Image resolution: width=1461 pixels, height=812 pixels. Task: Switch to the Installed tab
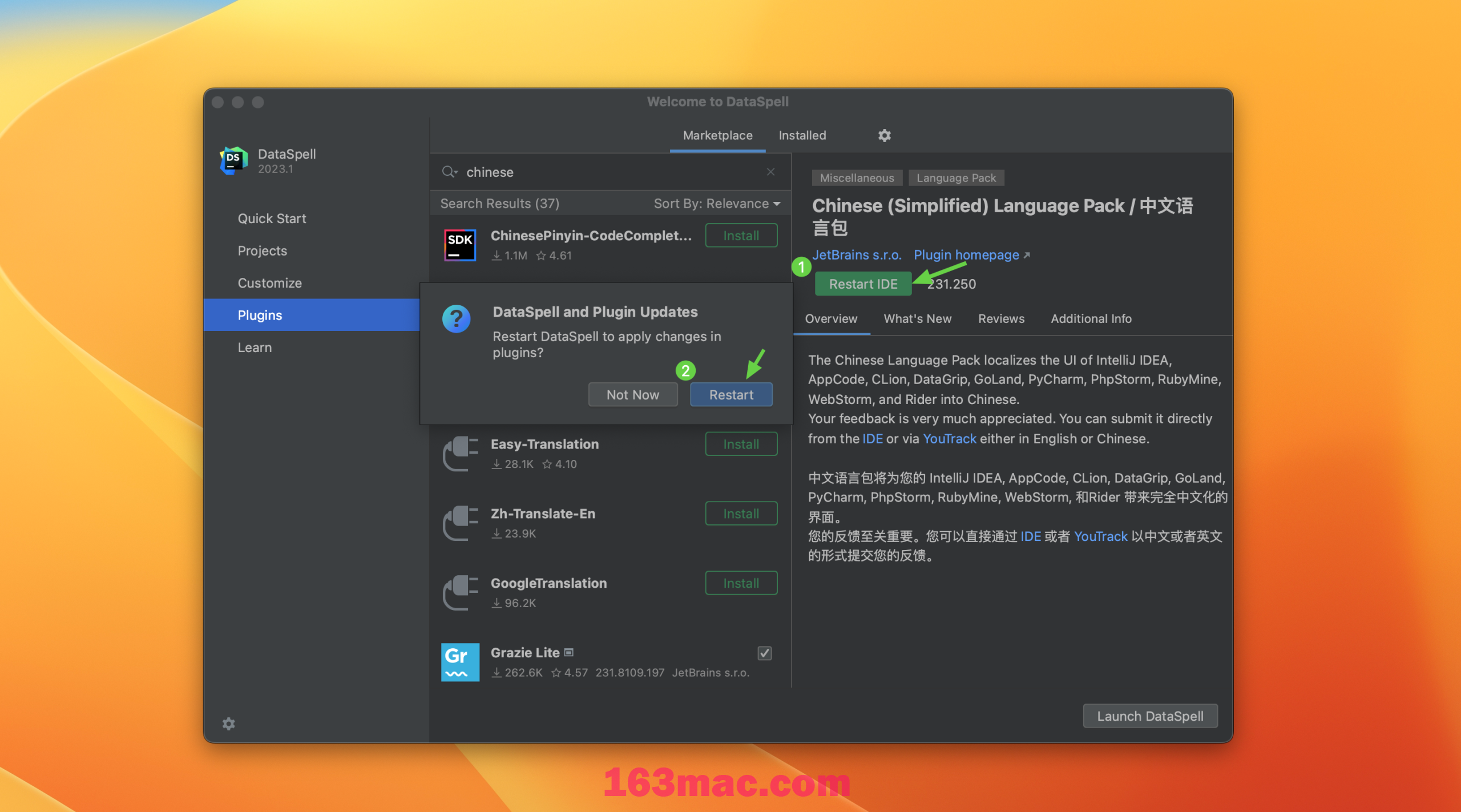click(802, 136)
